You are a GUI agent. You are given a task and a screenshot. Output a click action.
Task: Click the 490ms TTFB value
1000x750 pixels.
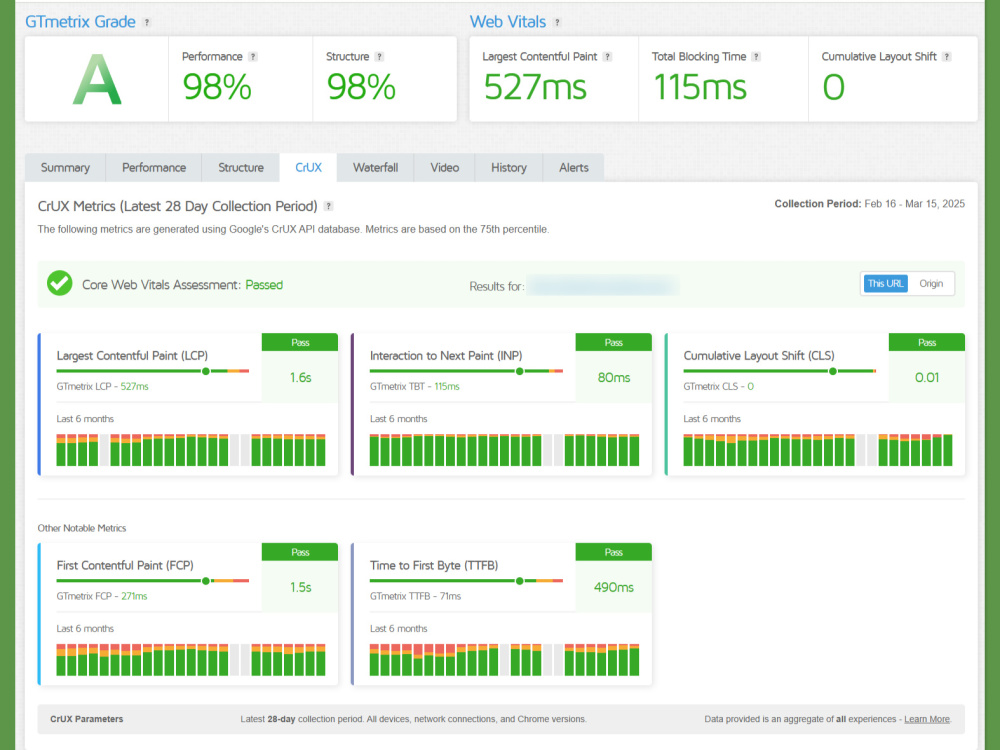[x=614, y=587]
